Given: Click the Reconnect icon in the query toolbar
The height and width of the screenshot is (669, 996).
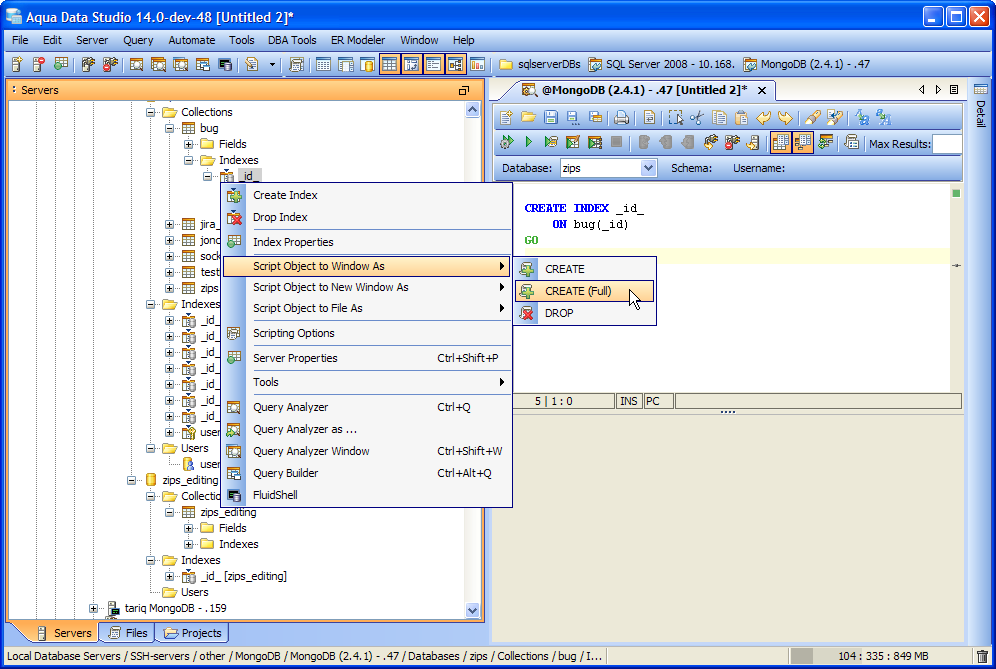Looking at the screenshot, I should pos(711,142).
